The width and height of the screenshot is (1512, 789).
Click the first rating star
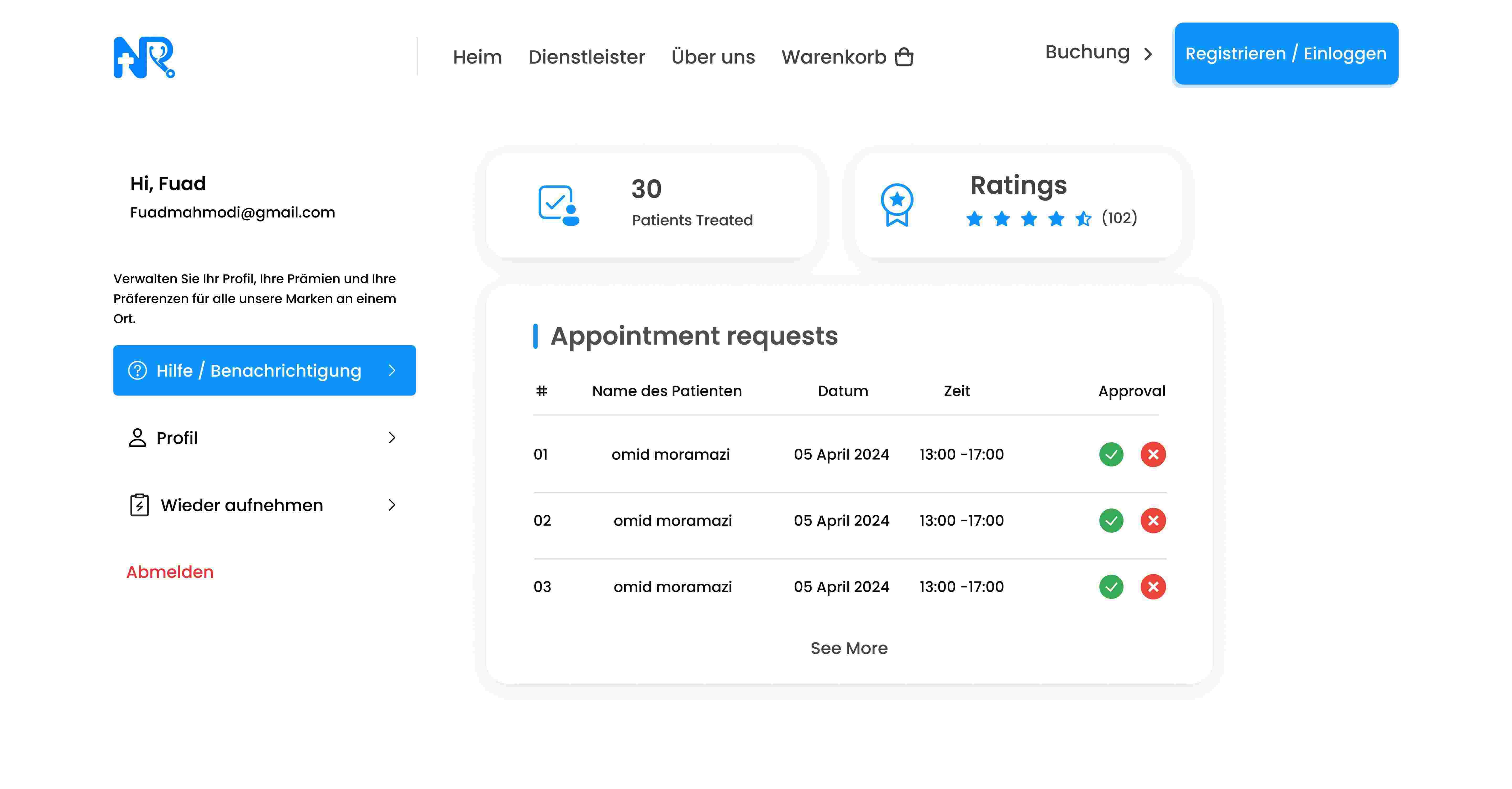974,219
